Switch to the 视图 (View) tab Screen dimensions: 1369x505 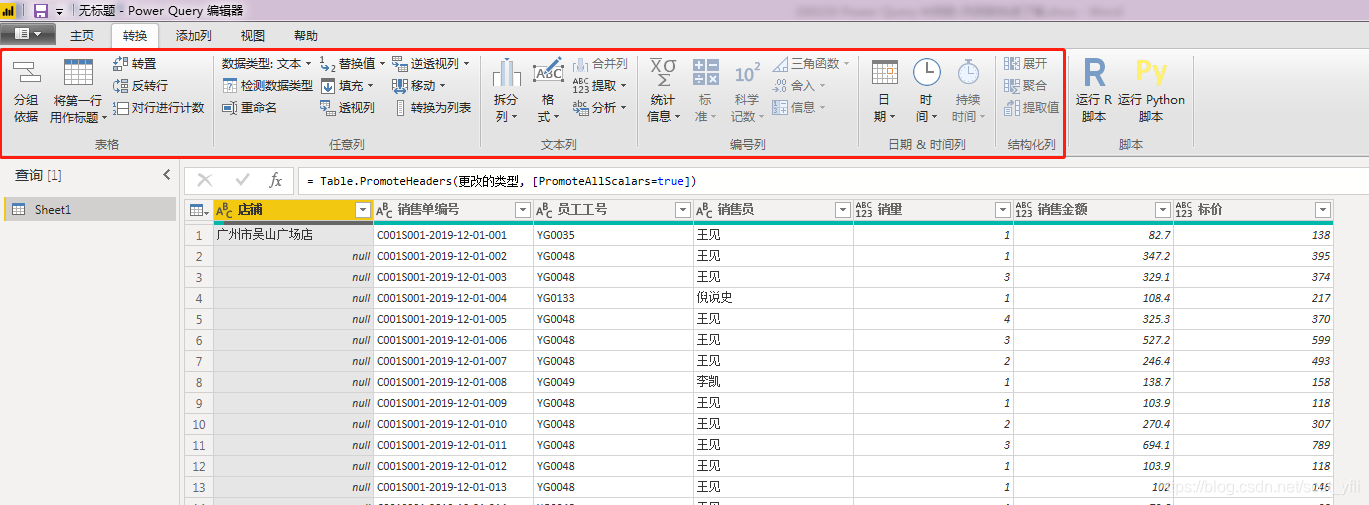click(x=253, y=36)
